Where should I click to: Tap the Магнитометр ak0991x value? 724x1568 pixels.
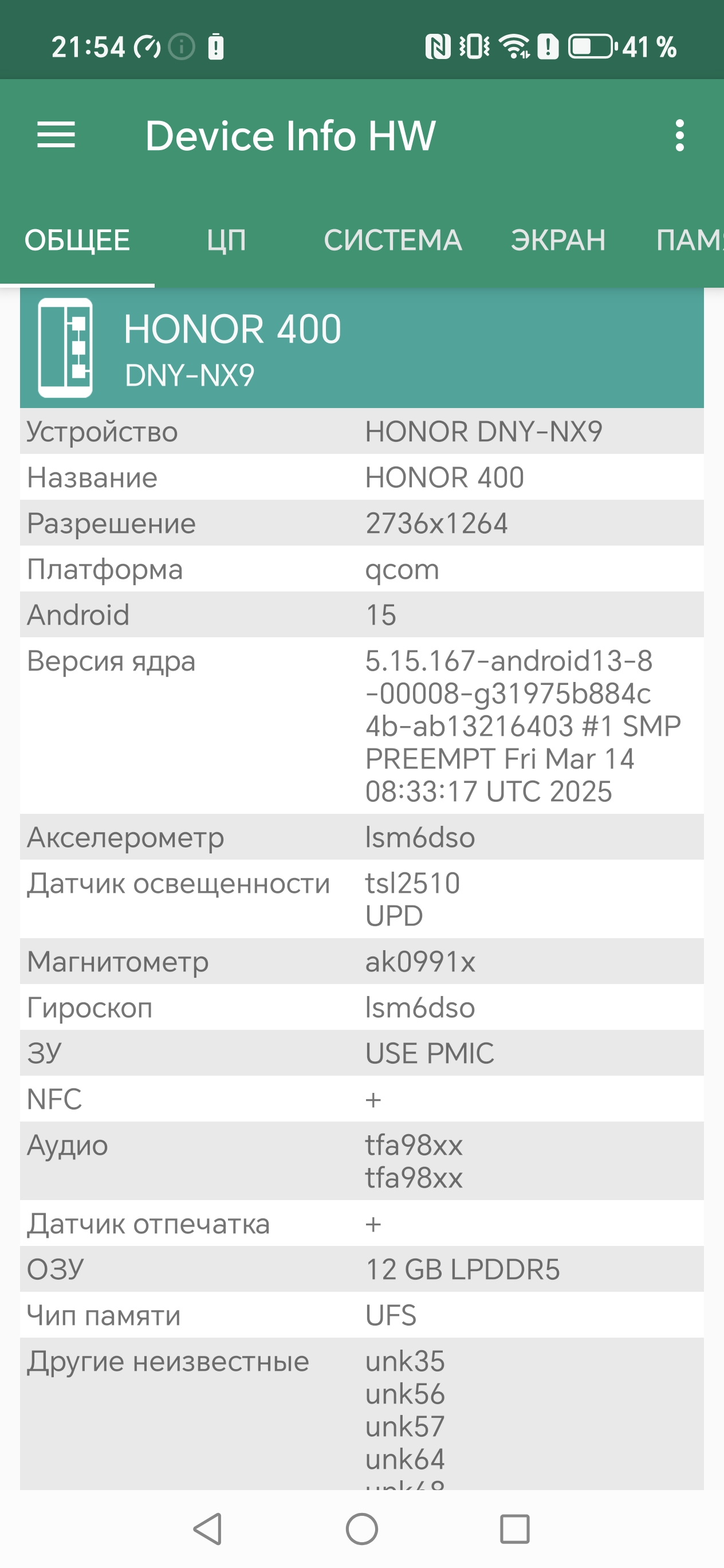click(420, 962)
